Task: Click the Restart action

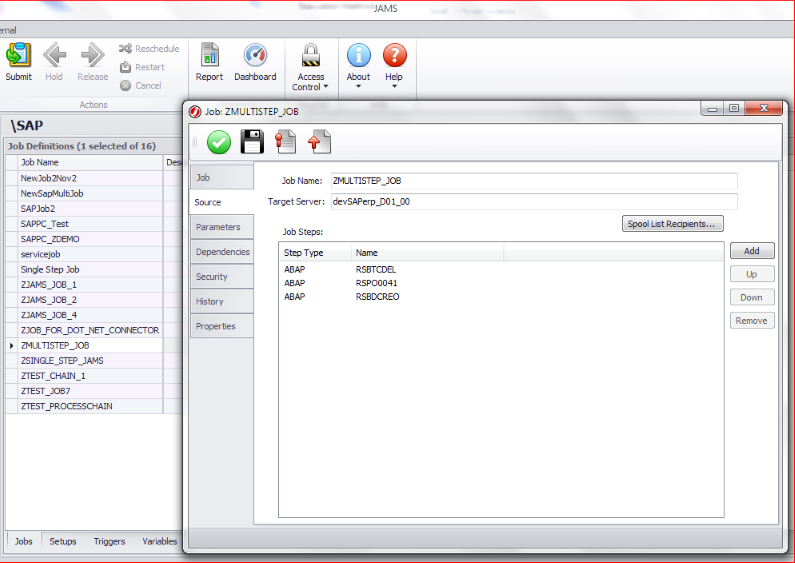Action: [x=142, y=67]
